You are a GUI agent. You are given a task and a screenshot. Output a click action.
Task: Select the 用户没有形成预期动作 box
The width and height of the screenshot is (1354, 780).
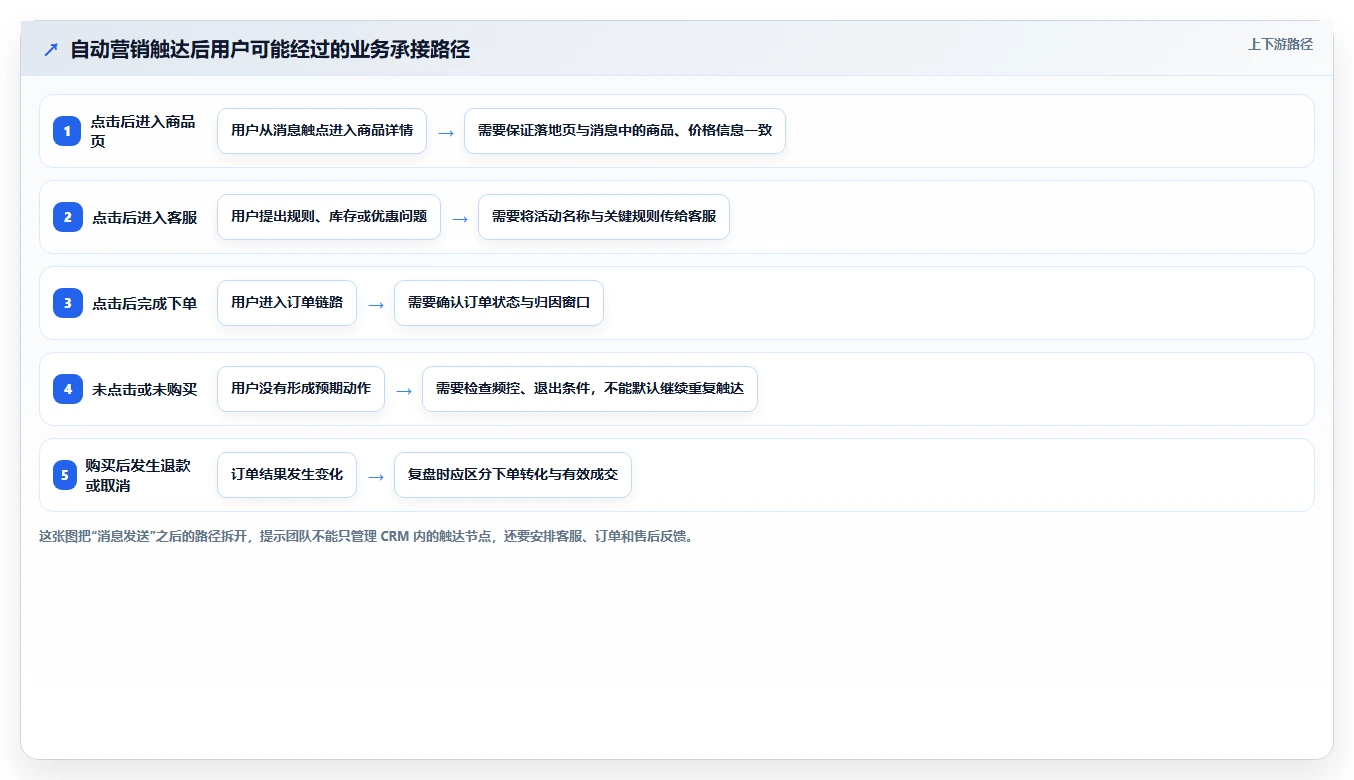301,389
